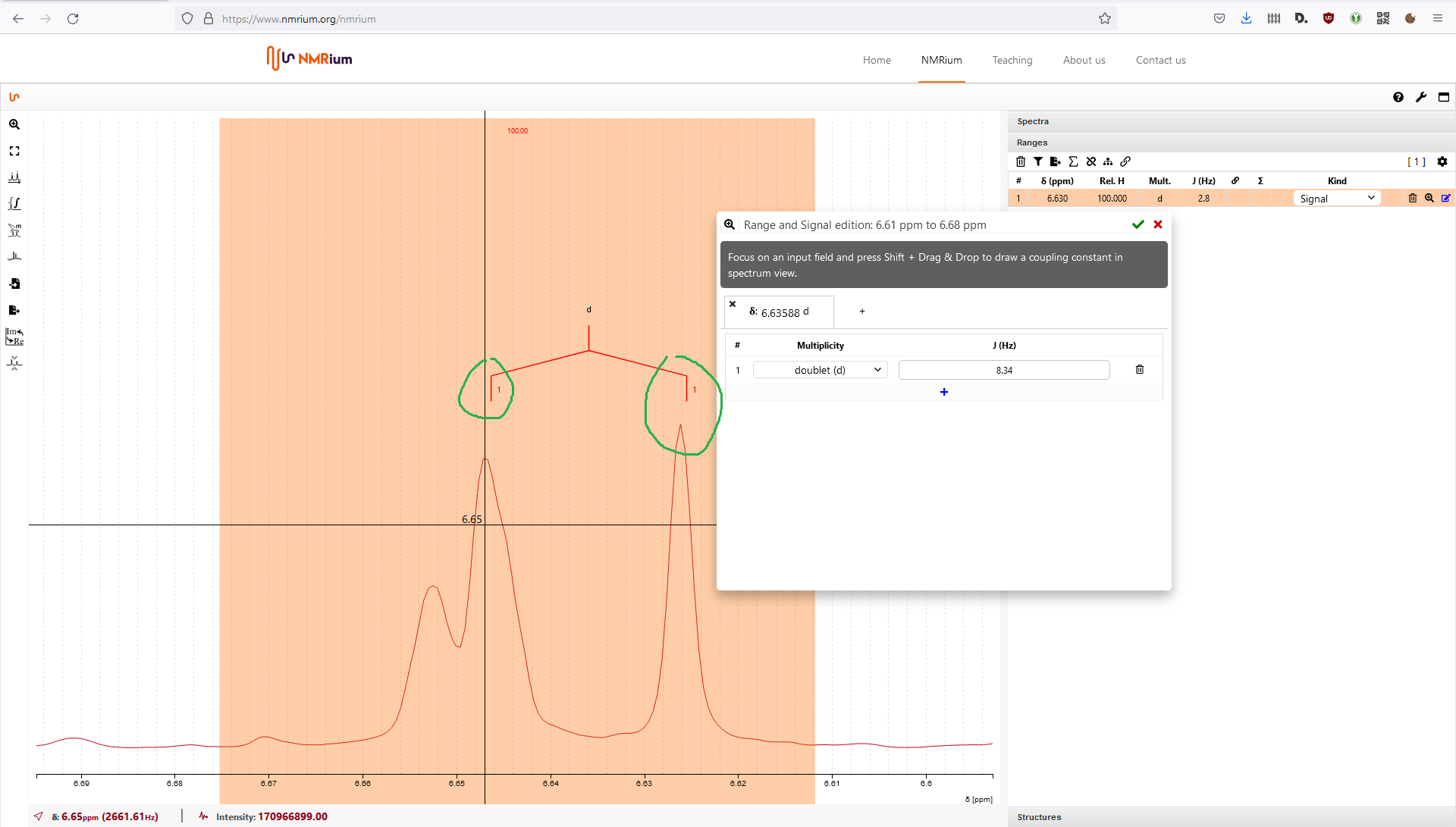Toggle full screen window icon
The height and width of the screenshot is (827, 1456).
click(1444, 97)
